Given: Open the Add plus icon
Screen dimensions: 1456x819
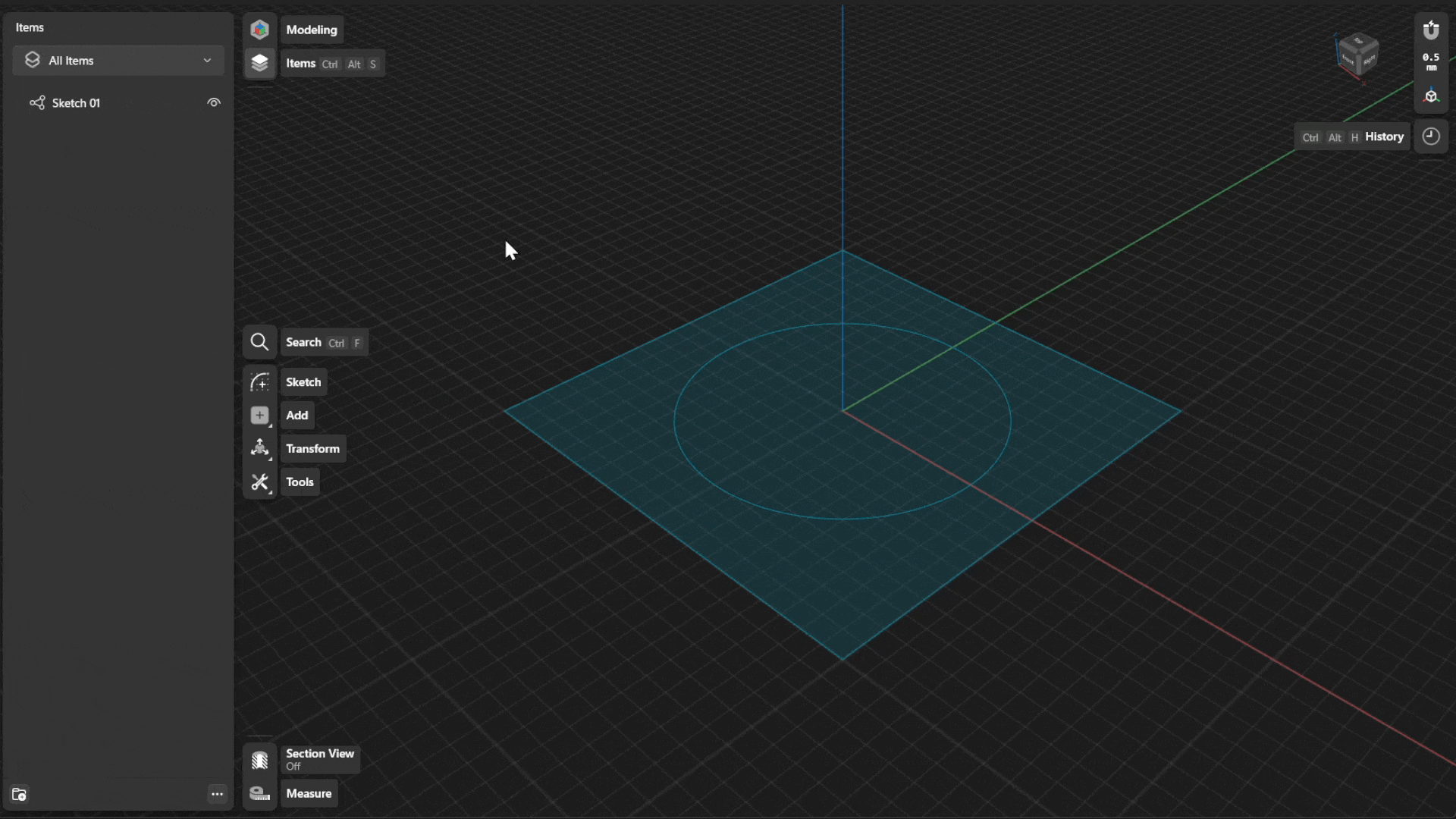Looking at the screenshot, I should point(259,416).
